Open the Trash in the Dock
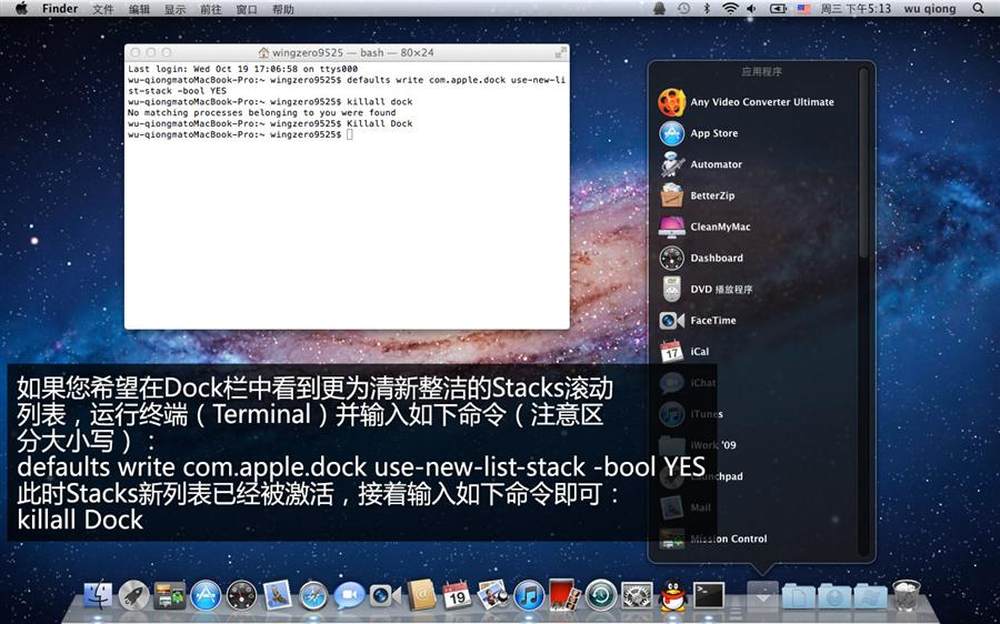 [x=906, y=595]
